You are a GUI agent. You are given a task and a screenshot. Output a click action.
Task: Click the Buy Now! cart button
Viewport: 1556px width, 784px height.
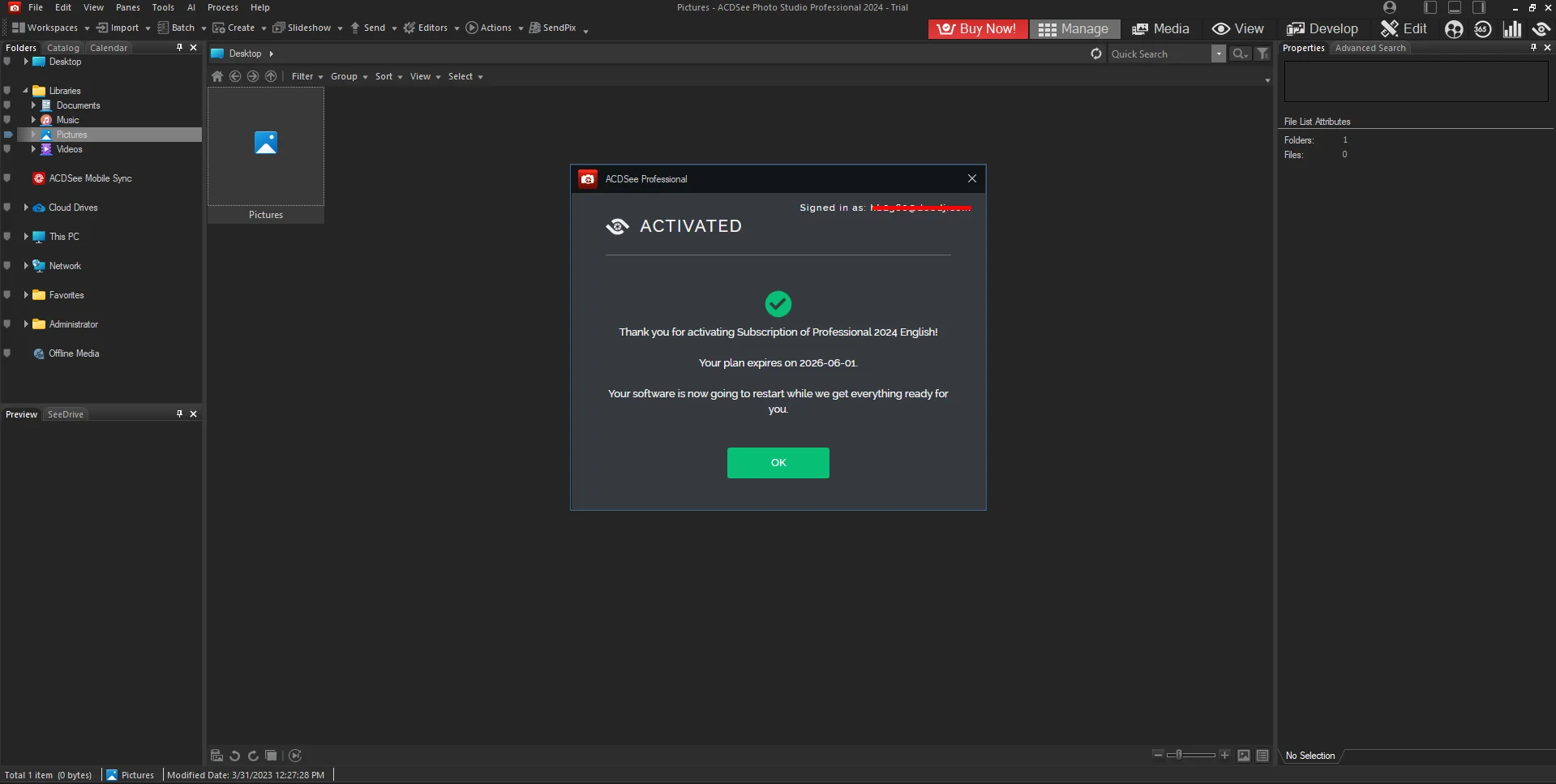click(x=978, y=28)
